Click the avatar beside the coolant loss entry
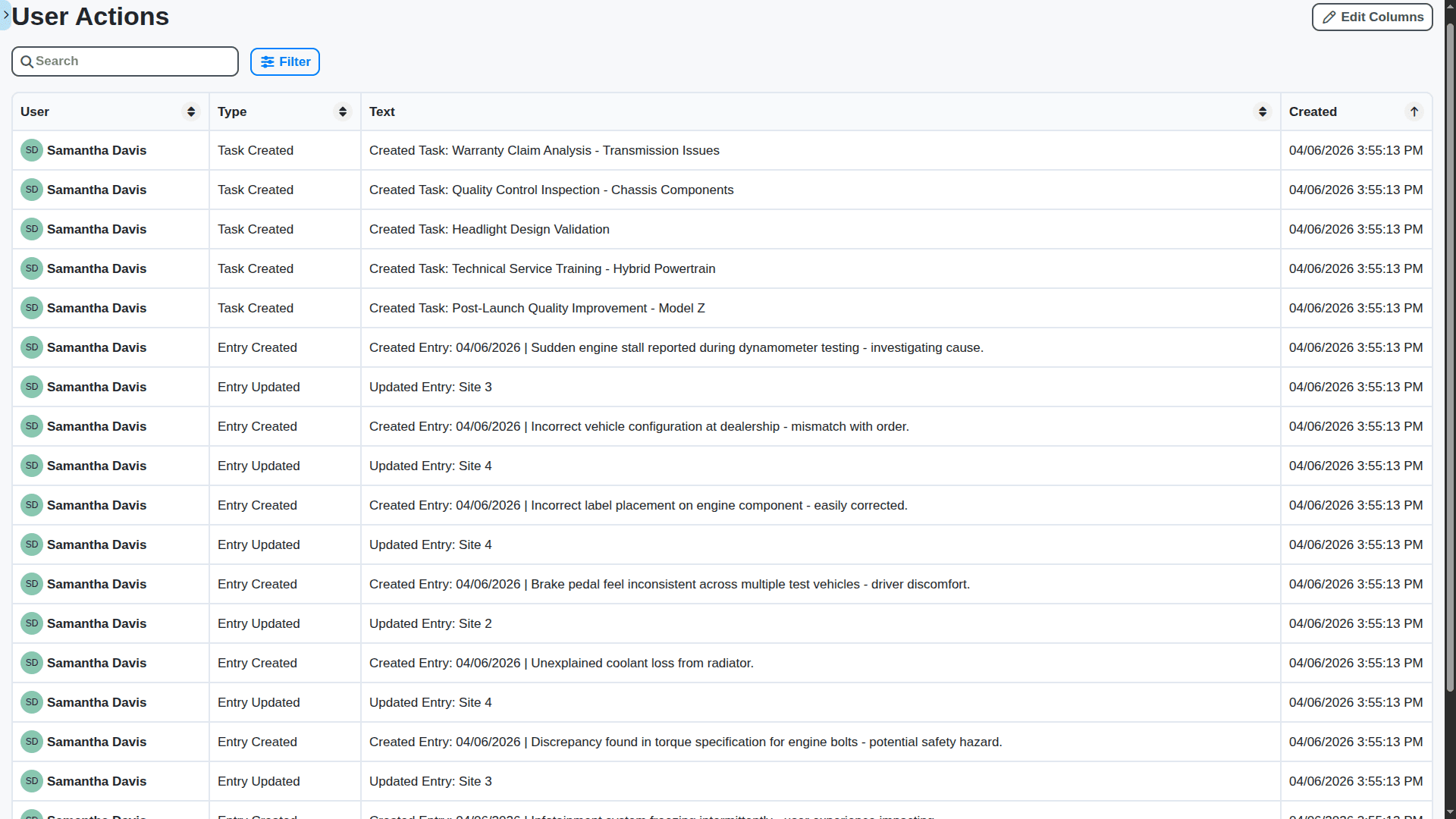The width and height of the screenshot is (1456, 819). (31, 663)
